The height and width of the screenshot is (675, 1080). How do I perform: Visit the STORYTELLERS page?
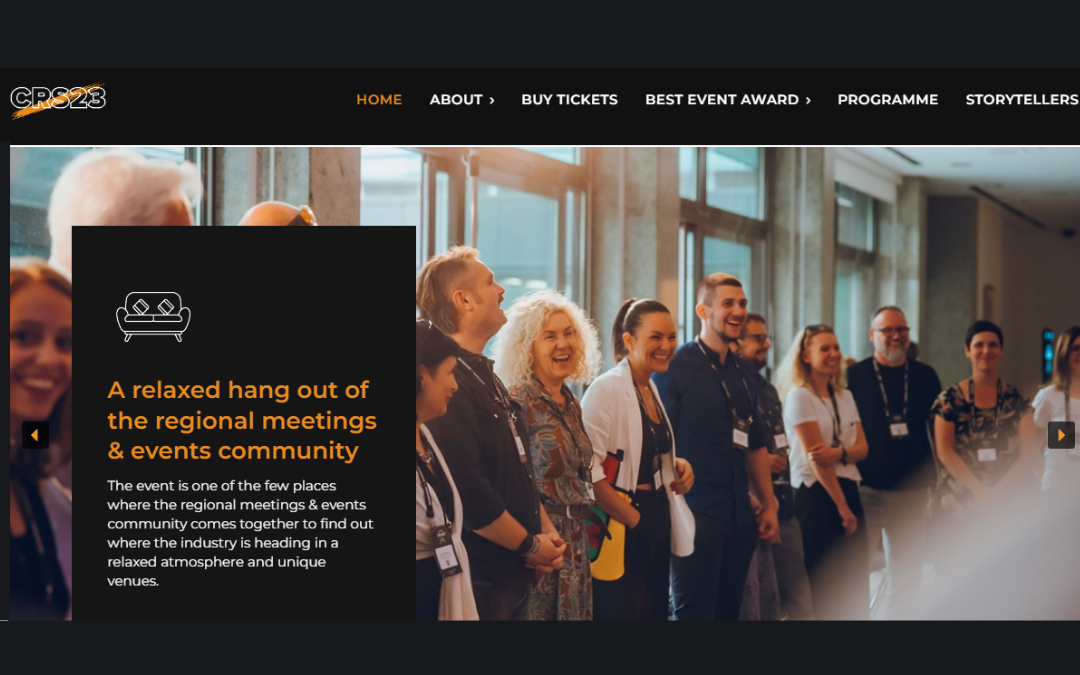[1022, 99]
